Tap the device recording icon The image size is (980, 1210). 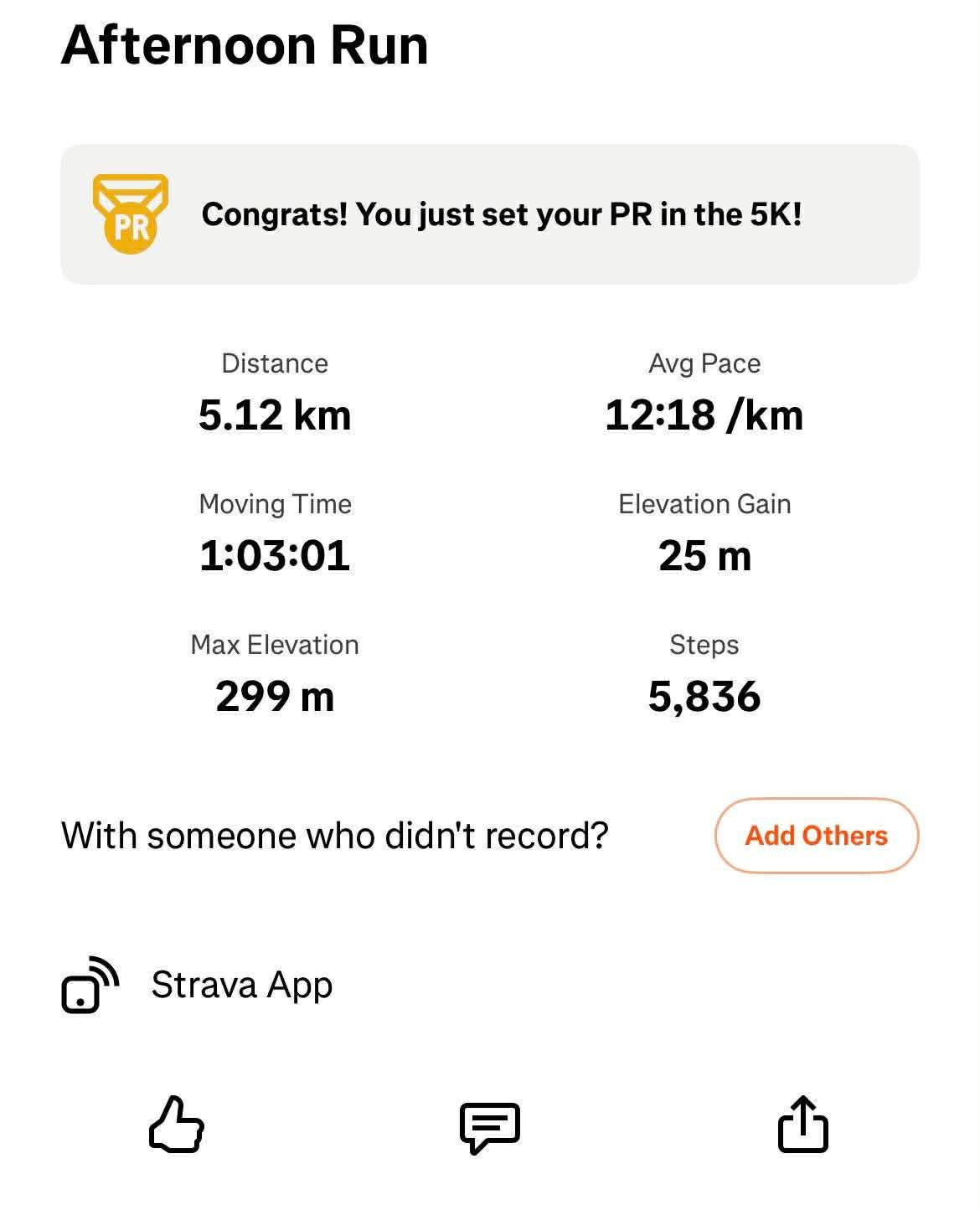tap(90, 986)
